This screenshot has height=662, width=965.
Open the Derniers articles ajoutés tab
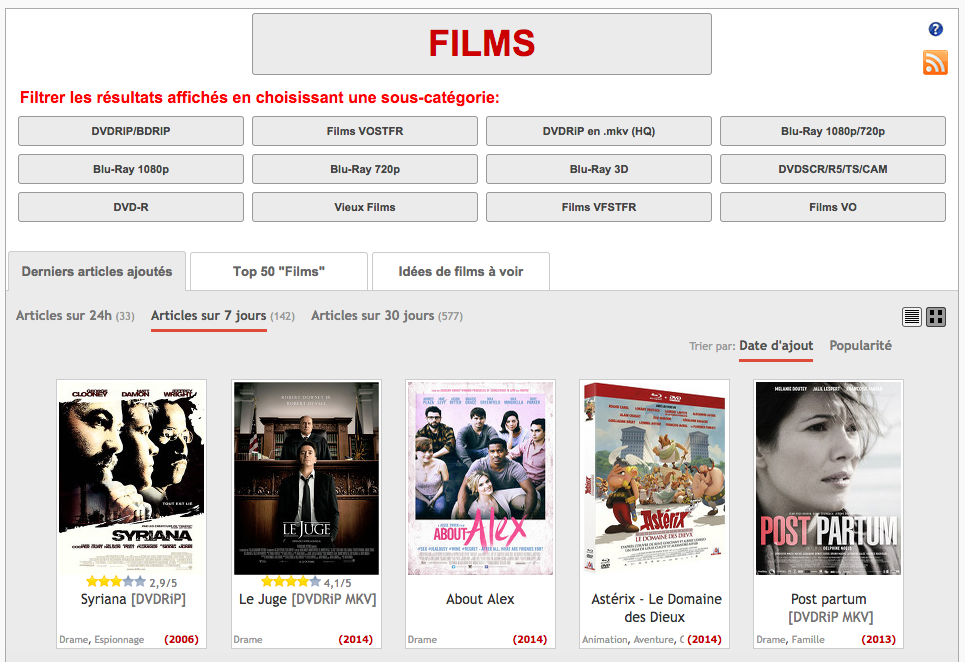pos(97,271)
